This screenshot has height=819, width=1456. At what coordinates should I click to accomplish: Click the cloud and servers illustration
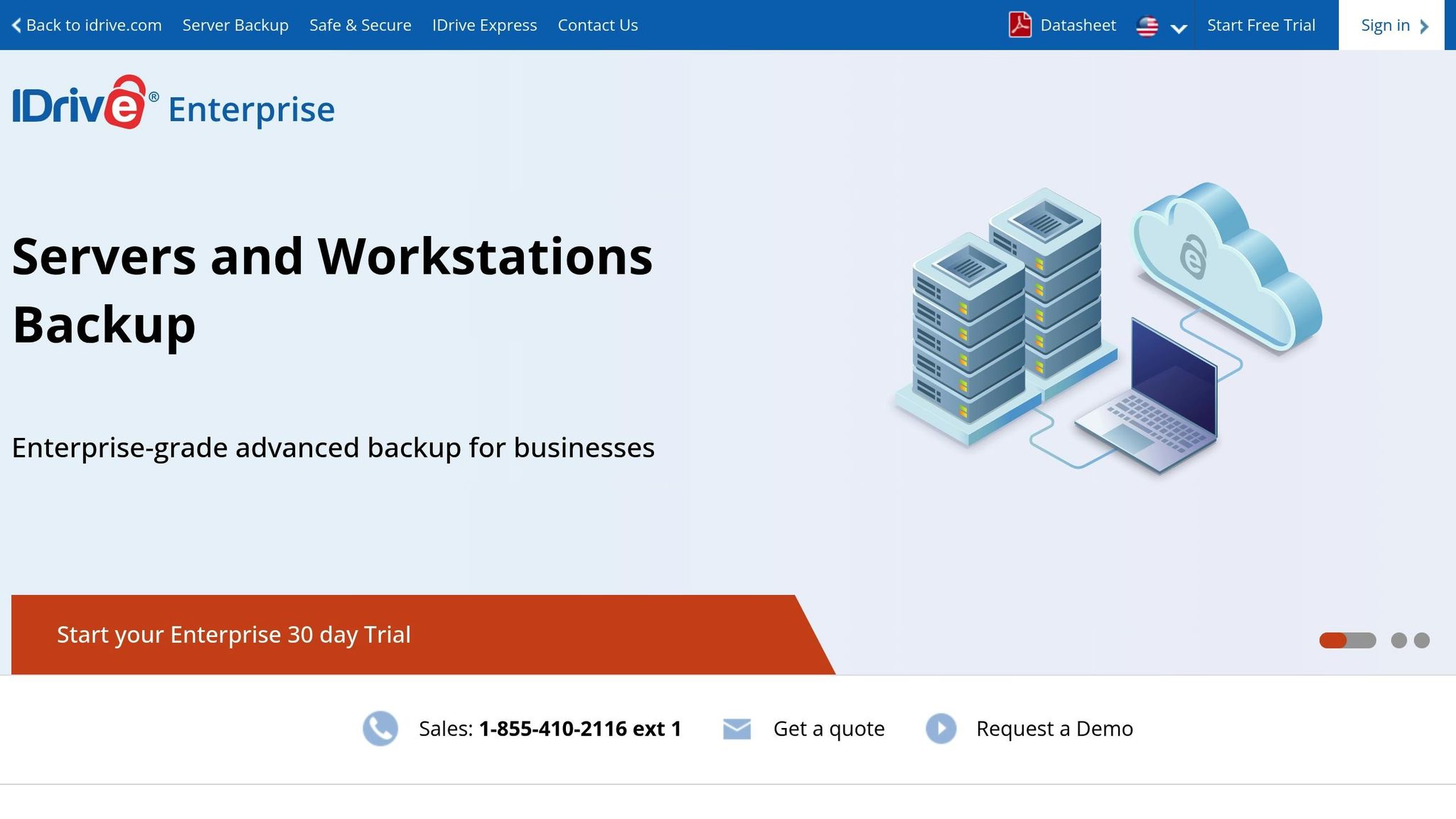(x=1106, y=329)
